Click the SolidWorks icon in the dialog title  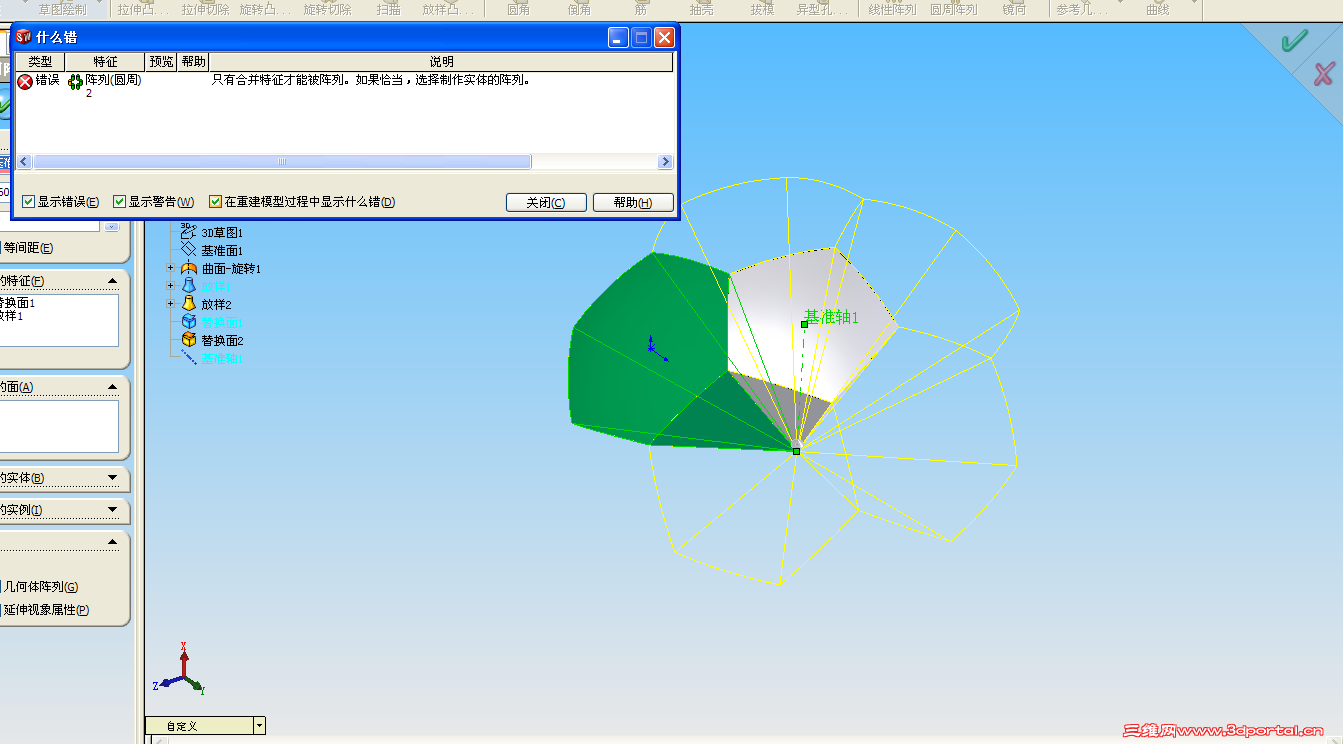point(24,37)
